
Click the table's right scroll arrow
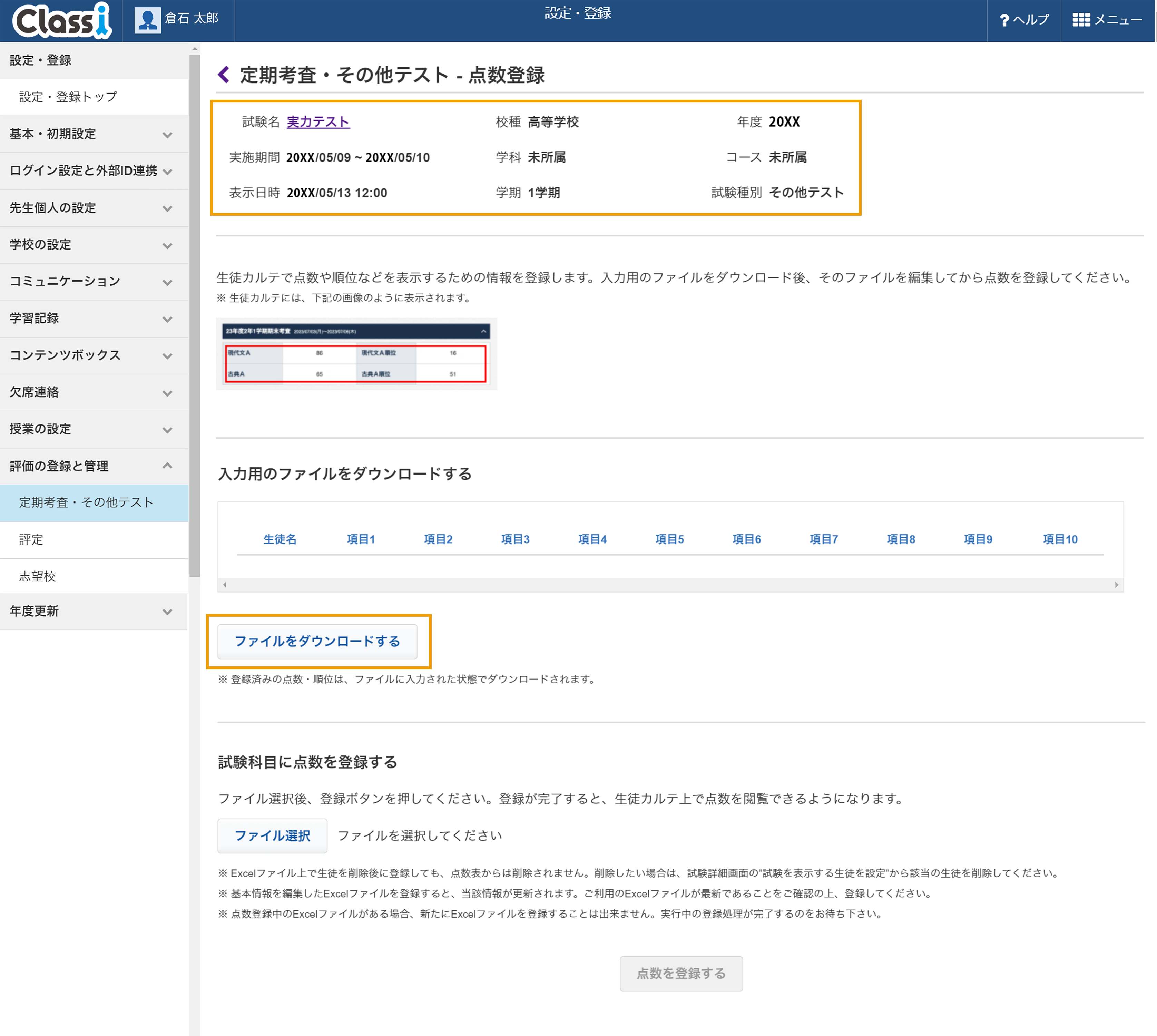(x=1116, y=585)
